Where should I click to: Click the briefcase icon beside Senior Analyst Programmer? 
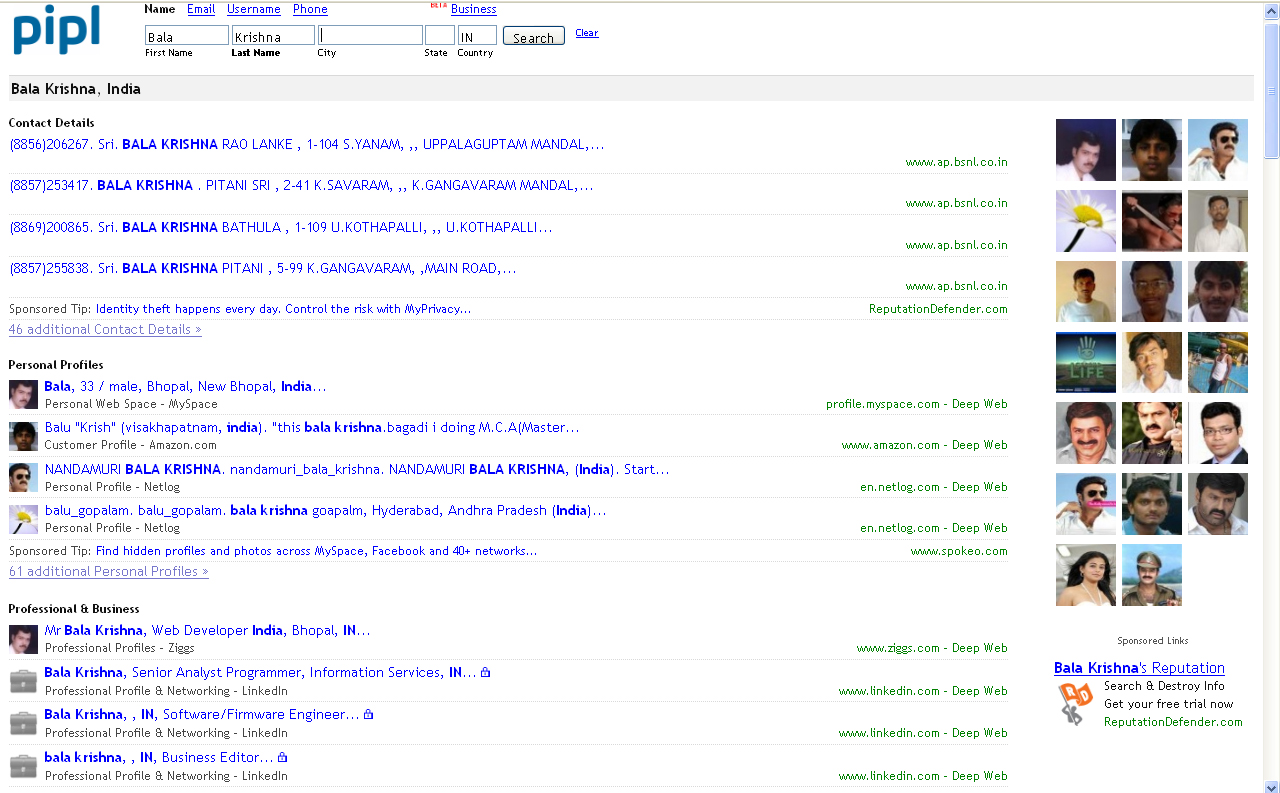[23, 682]
